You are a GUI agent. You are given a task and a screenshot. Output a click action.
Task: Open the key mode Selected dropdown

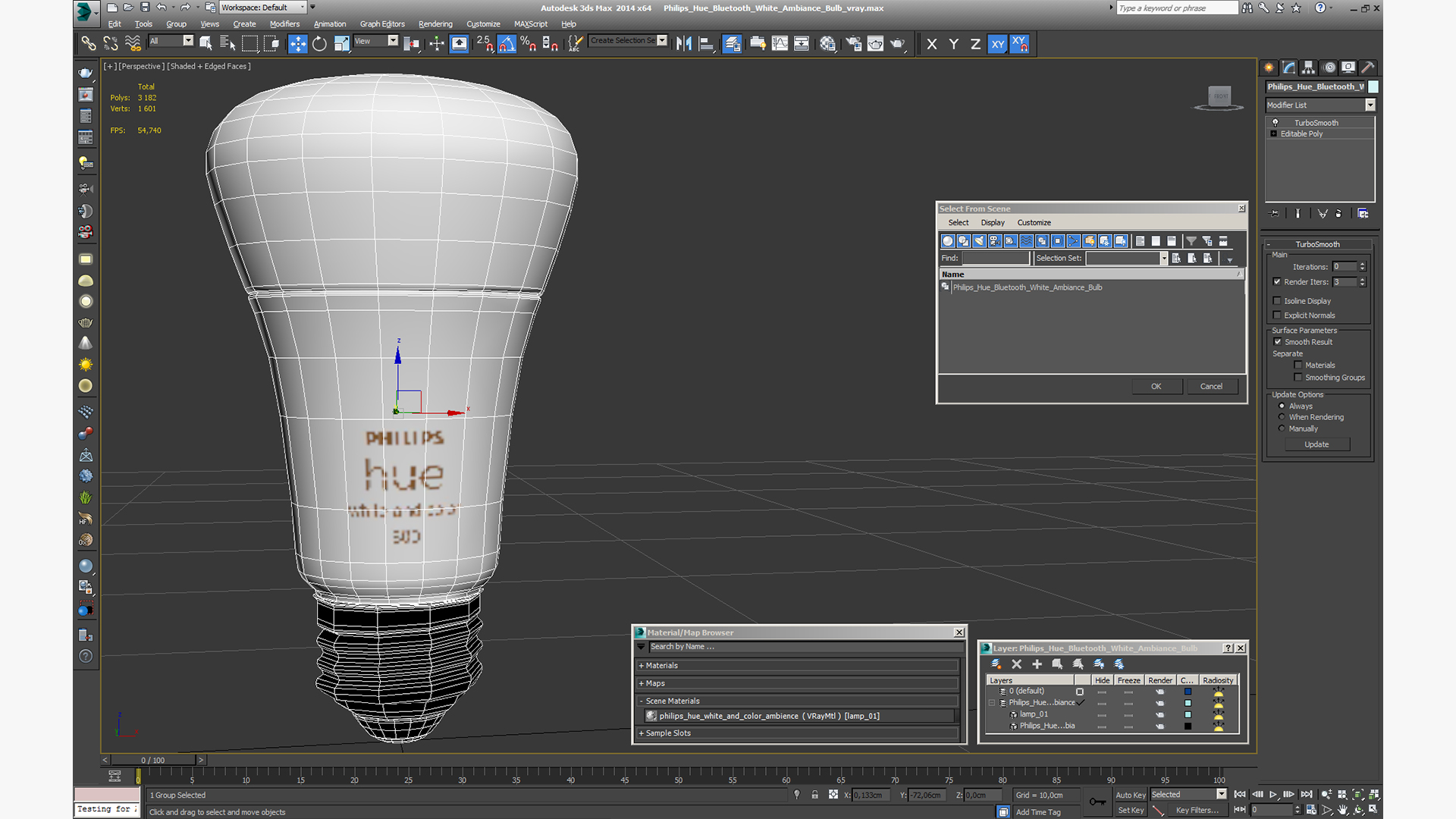click(x=1222, y=795)
